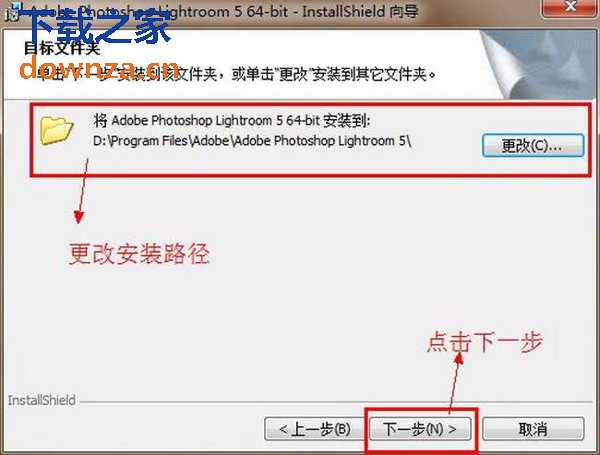Click the InstallShield label at bottom left

coord(41,400)
